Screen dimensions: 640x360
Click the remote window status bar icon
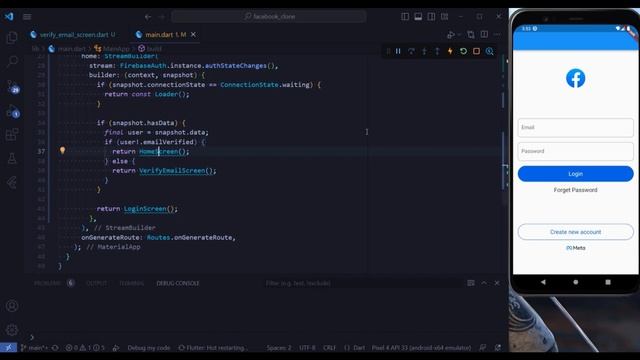pyautogui.click(x=9, y=348)
